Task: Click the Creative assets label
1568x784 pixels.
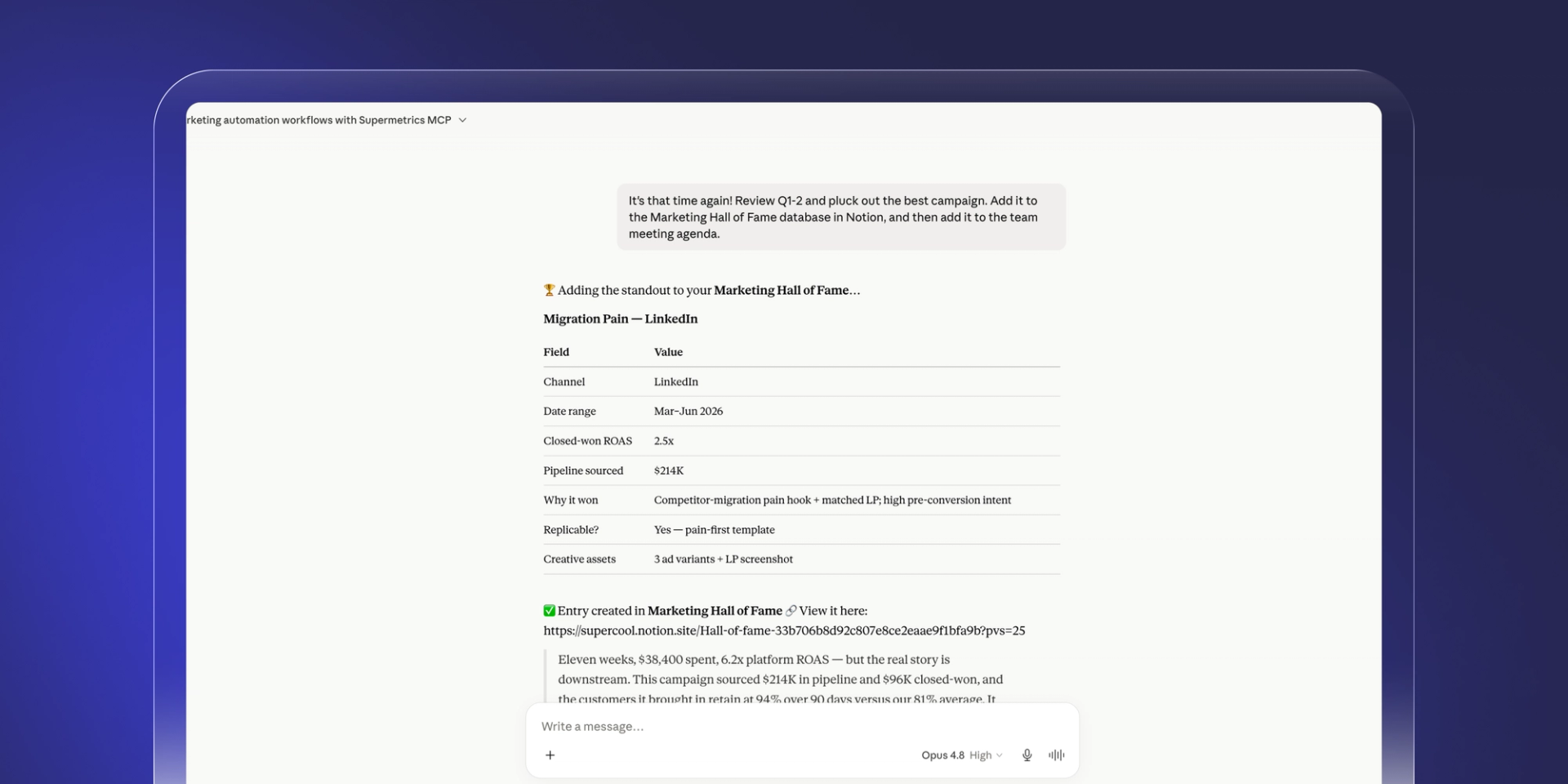Action: click(x=580, y=559)
